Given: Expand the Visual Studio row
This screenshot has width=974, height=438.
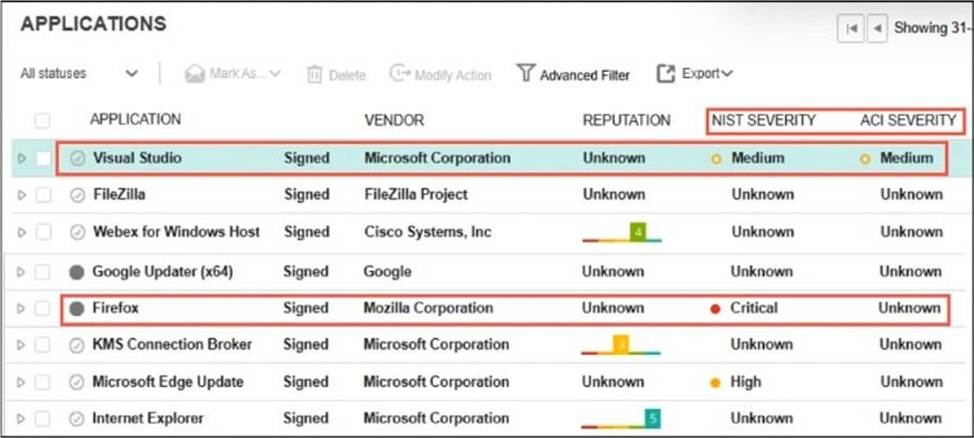Looking at the screenshot, I should [x=22, y=158].
